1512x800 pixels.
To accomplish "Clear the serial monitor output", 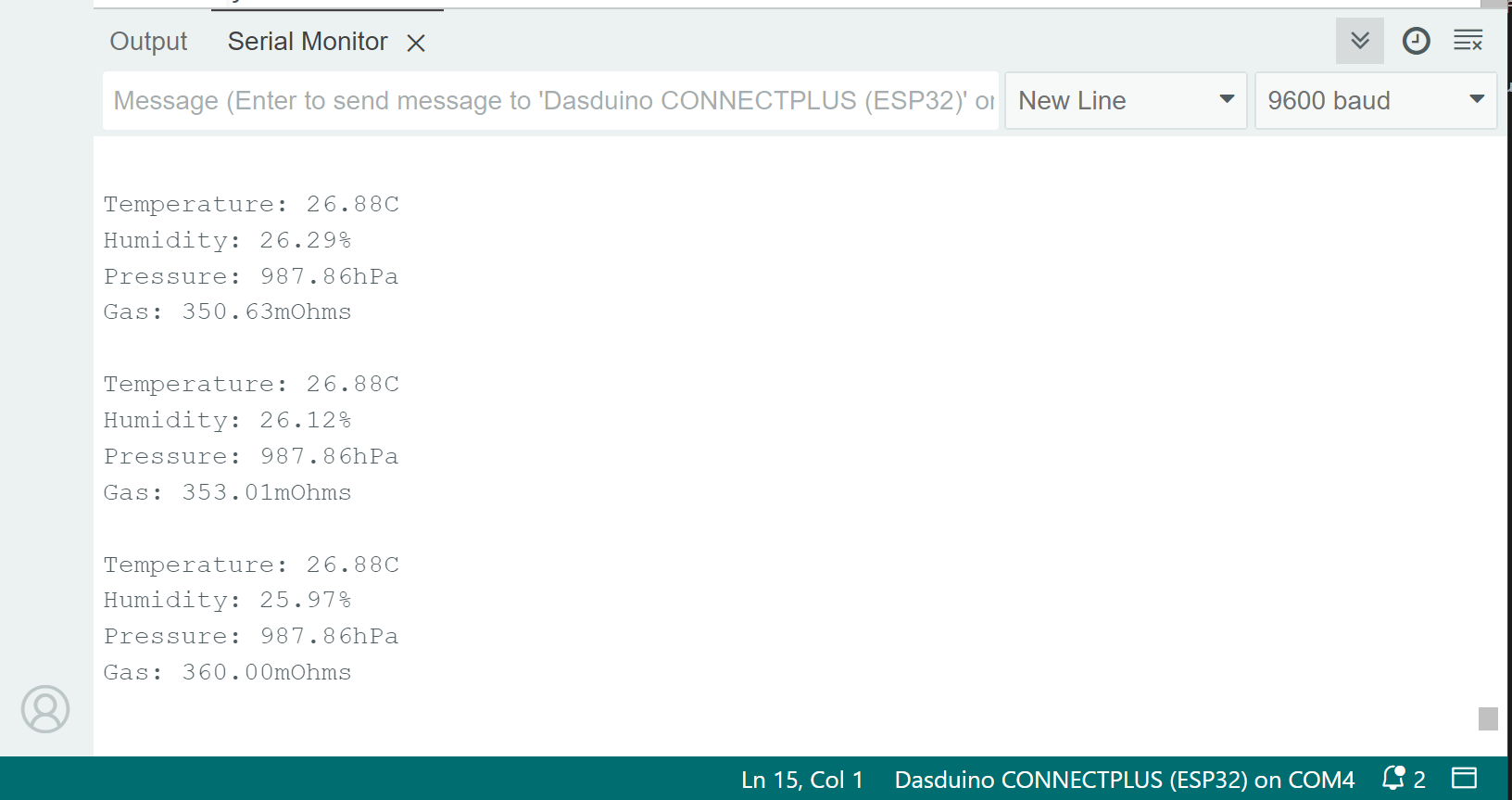I will click(x=1468, y=41).
